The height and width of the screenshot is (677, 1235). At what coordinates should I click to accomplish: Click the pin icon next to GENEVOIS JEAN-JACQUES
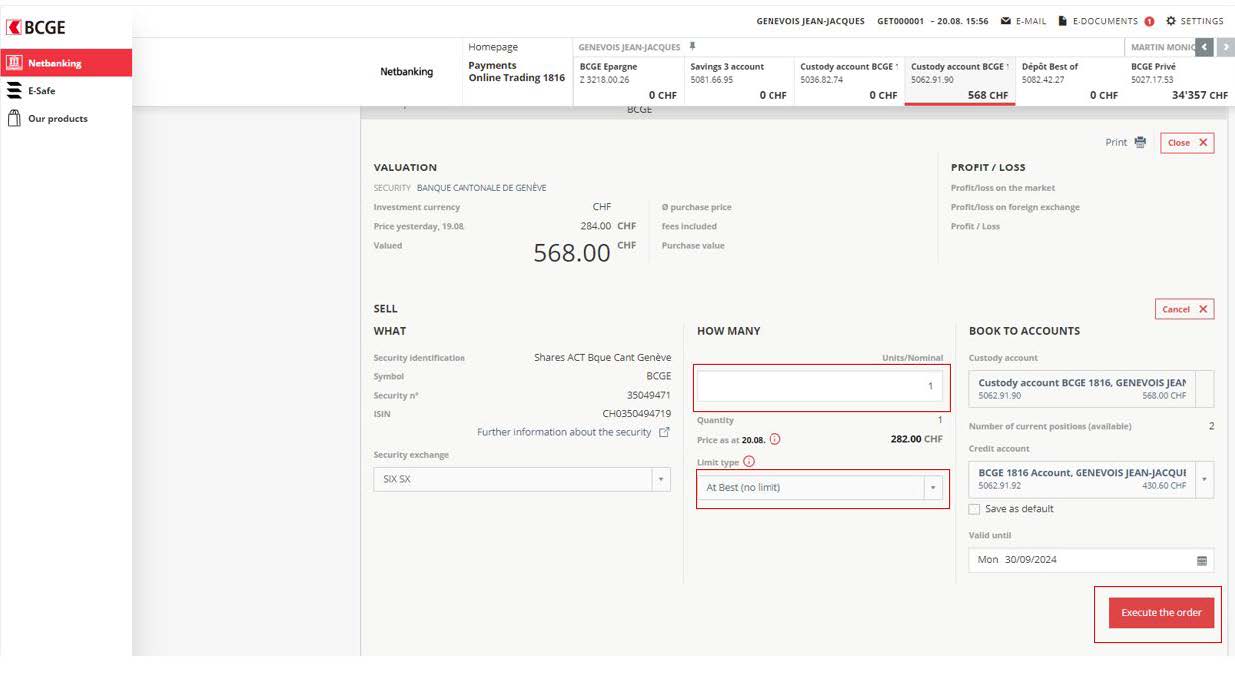692,47
